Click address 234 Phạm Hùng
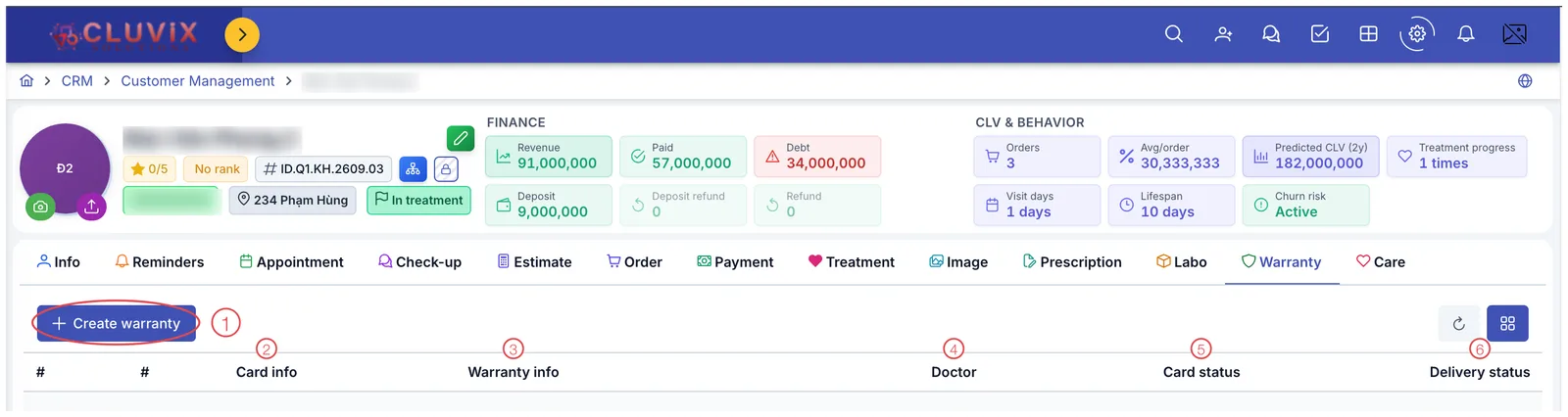 tap(292, 200)
